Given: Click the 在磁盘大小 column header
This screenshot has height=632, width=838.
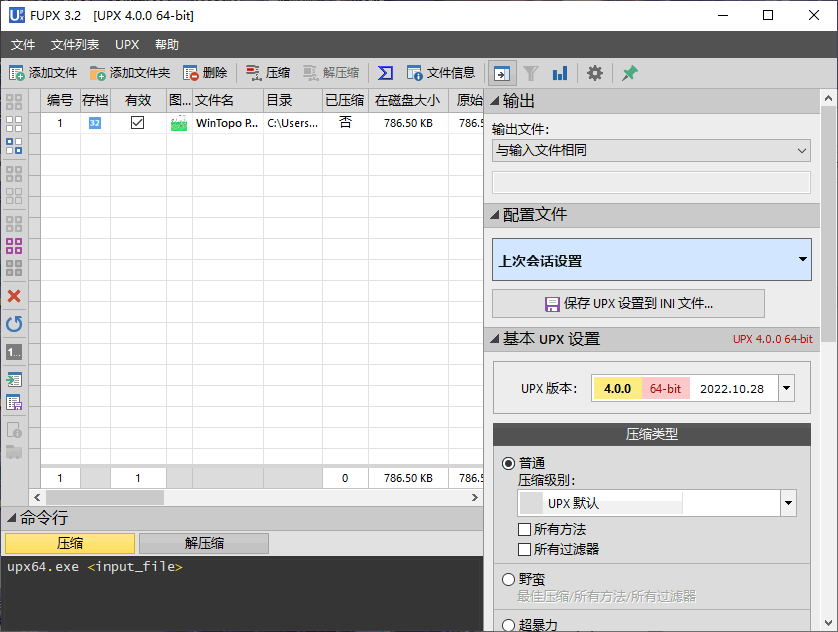Looking at the screenshot, I should click(408, 100).
